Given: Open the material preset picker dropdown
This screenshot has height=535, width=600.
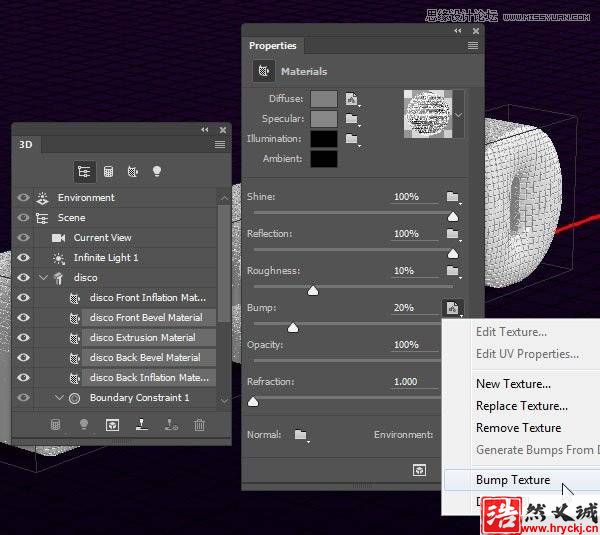Looking at the screenshot, I should coord(459,115).
